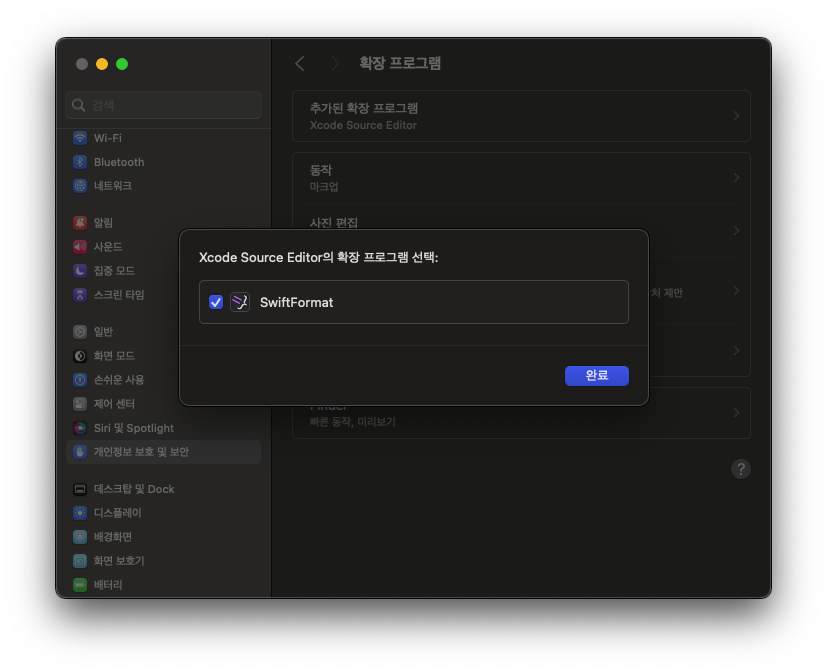Image resolution: width=827 pixels, height=672 pixels.
Task: Open Bluetooth settings in sidebar
Action: point(119,162)
